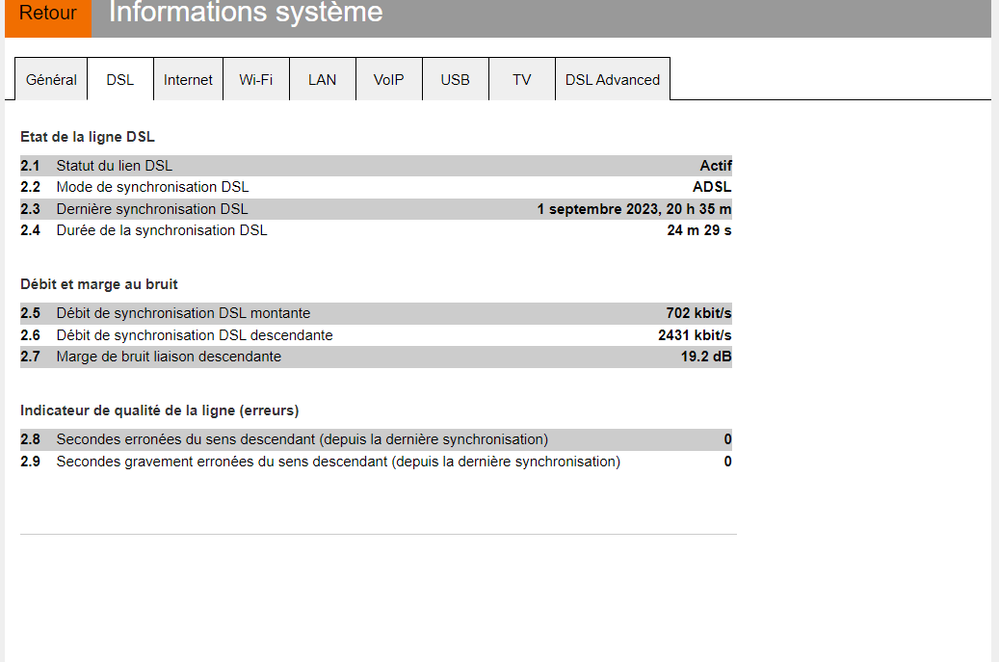This screenshot has height=662, width=999.
Task: Click the Secondes gravement erronées row label
Action: pyautogui.click(x=338, y=461)
